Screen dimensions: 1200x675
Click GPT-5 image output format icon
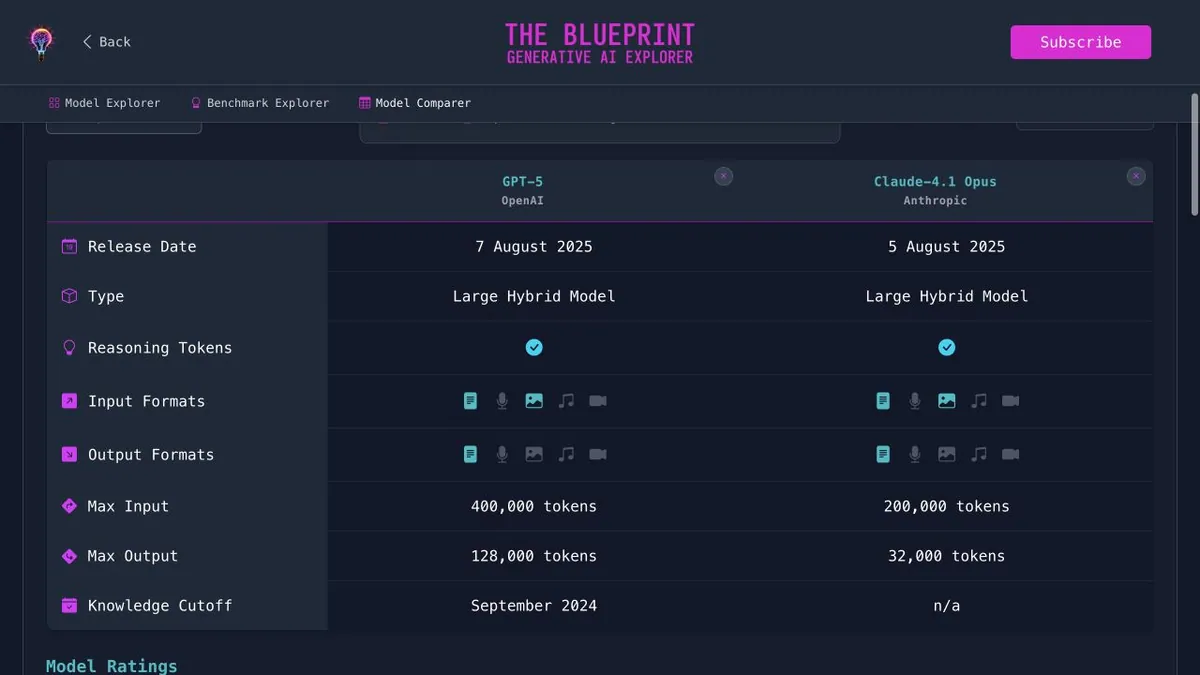tap(534, 454)
